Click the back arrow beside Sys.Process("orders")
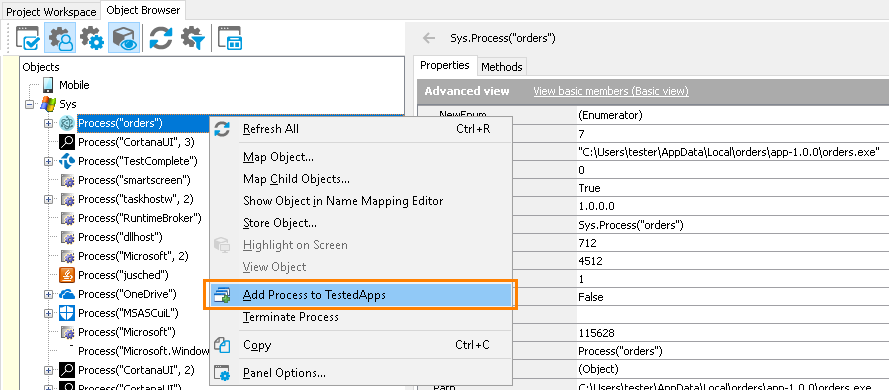Screen dimensions: 889x390 pos(429,39)
